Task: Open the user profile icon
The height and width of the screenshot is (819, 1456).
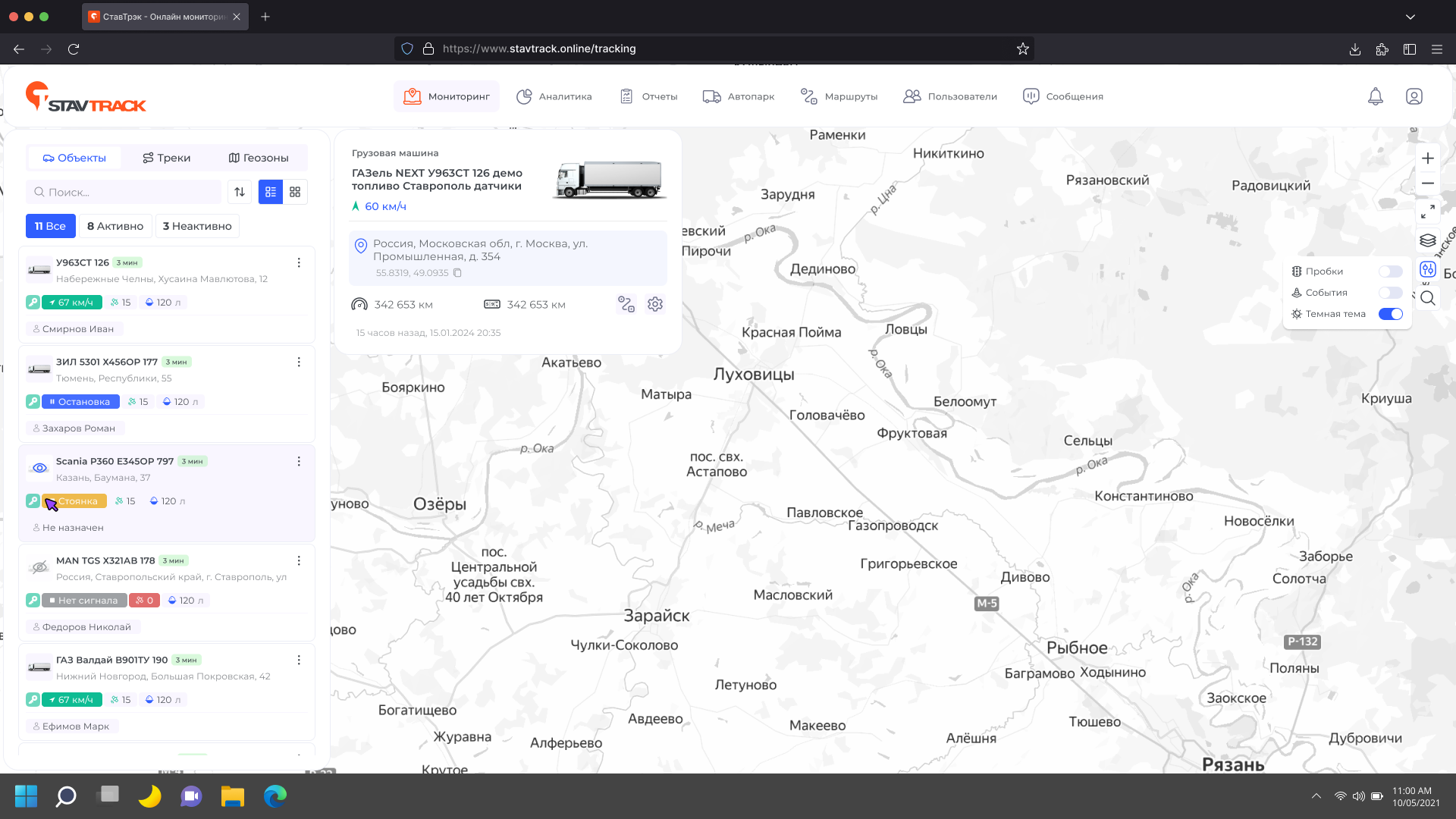Action: click(x=1414, y=96)
